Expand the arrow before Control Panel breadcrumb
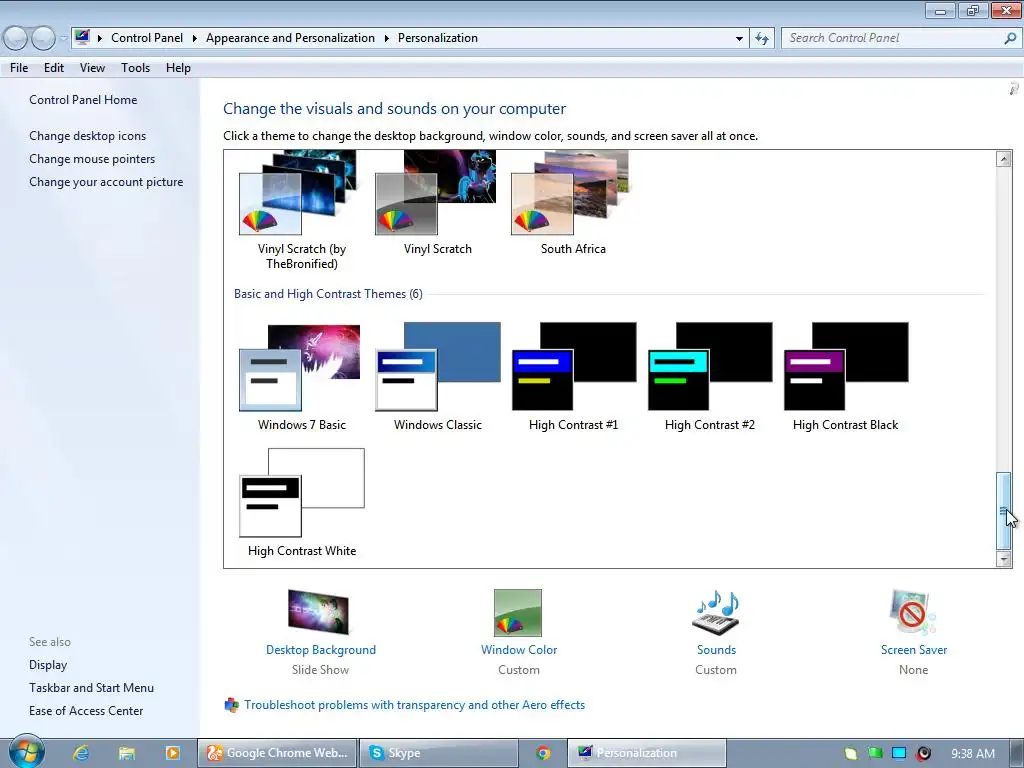1024x768 pixels. pyautogui.click(x=100, y=39)
